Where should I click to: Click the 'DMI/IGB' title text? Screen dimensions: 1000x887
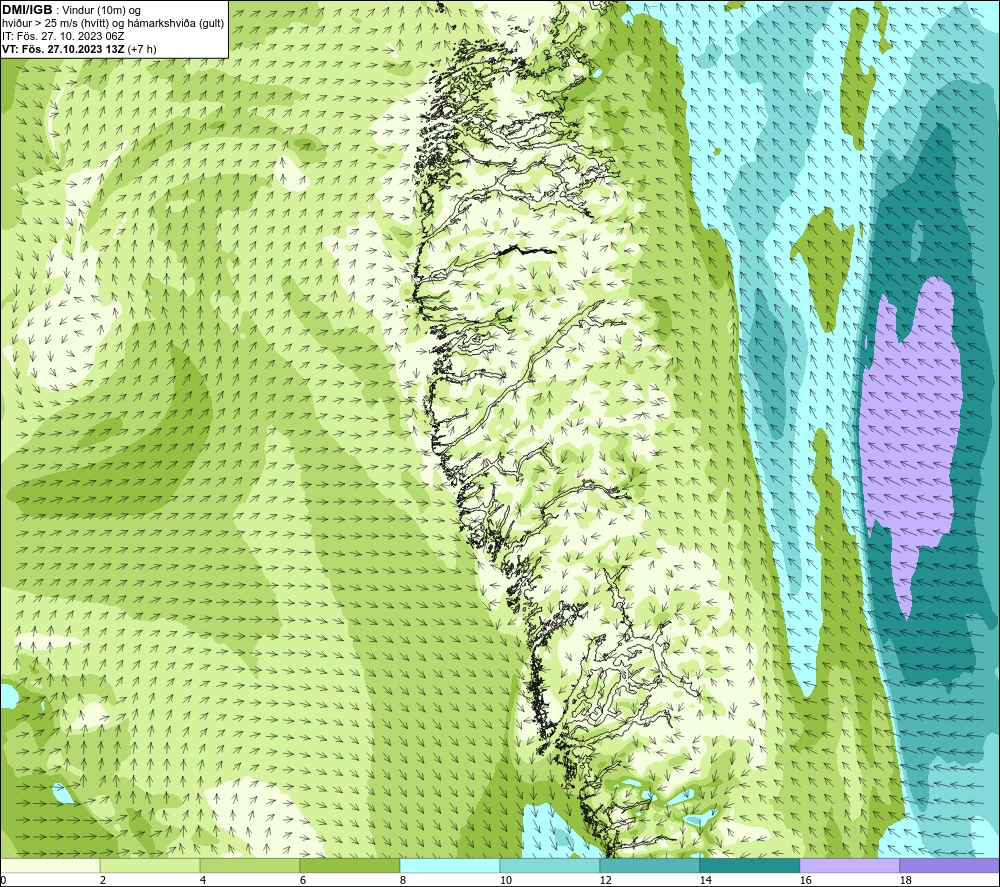(27, 10)
